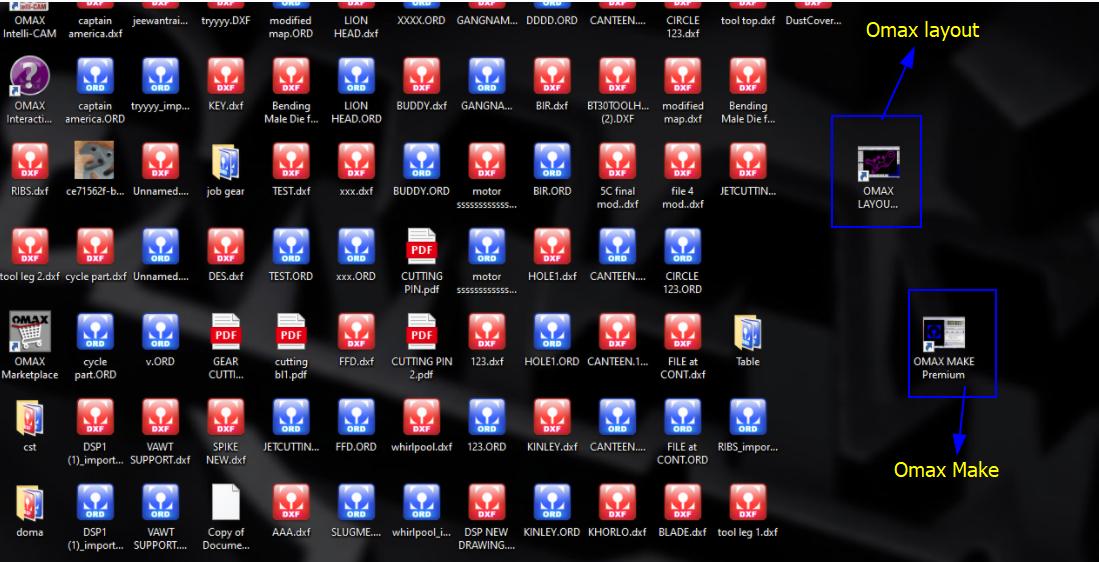Click the whirlpool.dxf file icon
The height and width of the screenshot is (562, 1099).
421,417
